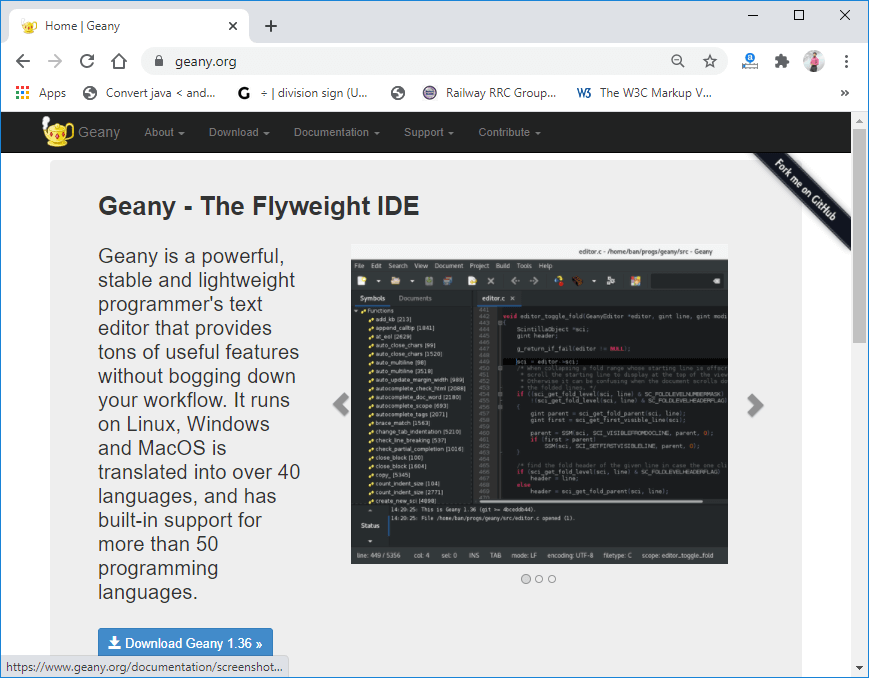Click the Geany - The Flyweight IDE heading
Screen dimensions: 869x678
click(x=259, y=206)
